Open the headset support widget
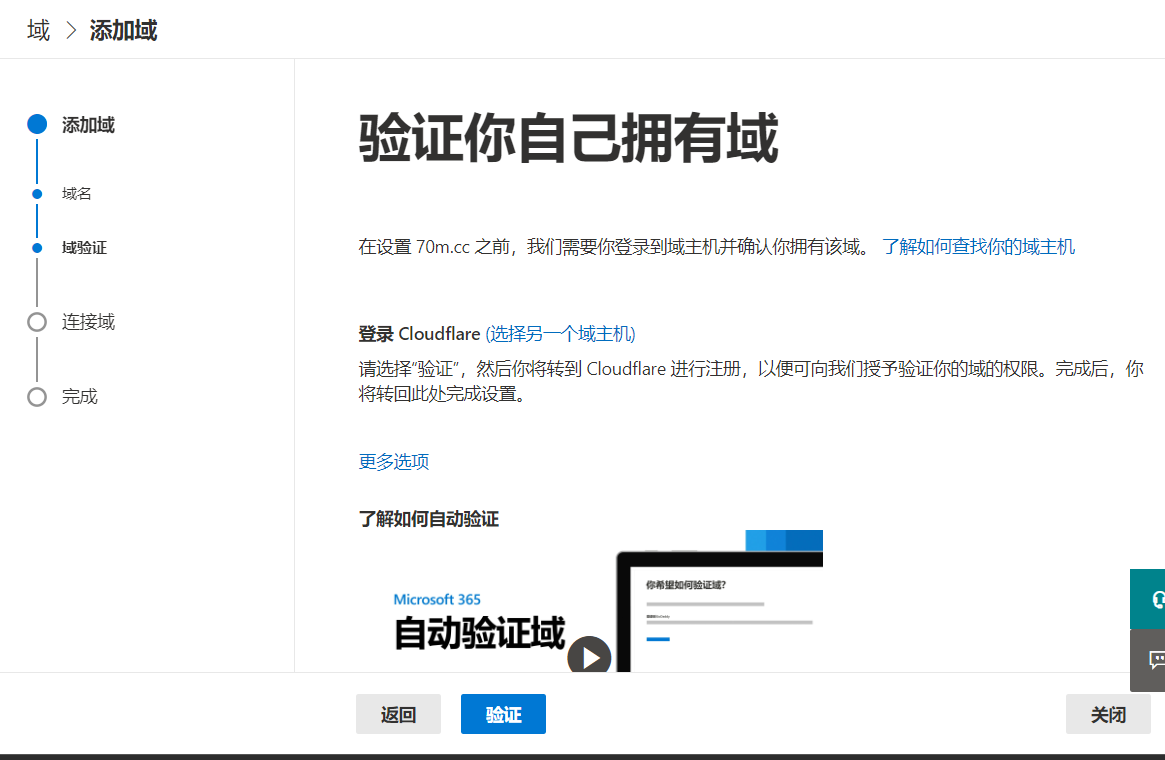1165x760 pixels. coord(1151,599)
